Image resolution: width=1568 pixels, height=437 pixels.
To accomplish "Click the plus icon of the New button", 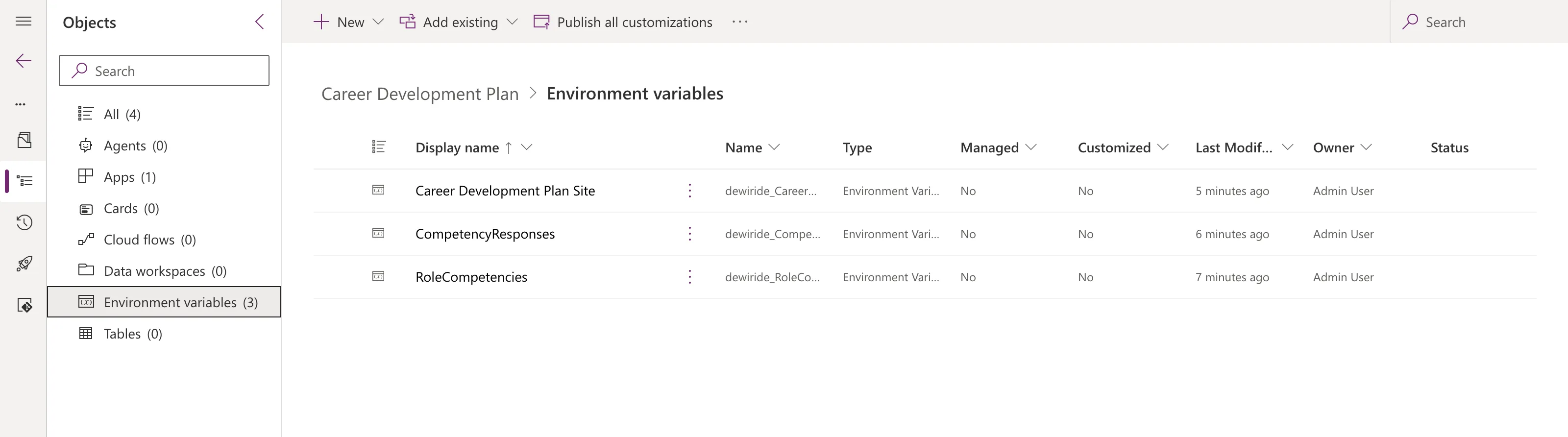I will (321, 22).
